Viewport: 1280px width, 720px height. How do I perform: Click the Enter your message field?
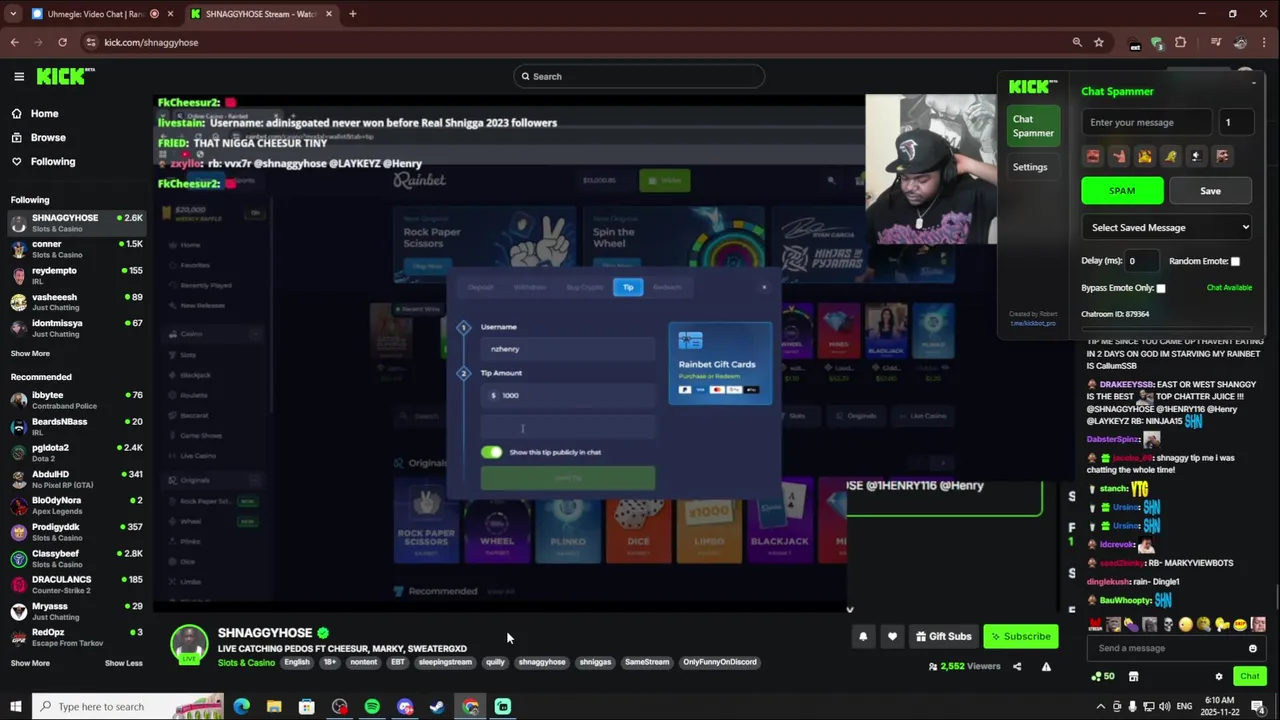pos(1147,122)
